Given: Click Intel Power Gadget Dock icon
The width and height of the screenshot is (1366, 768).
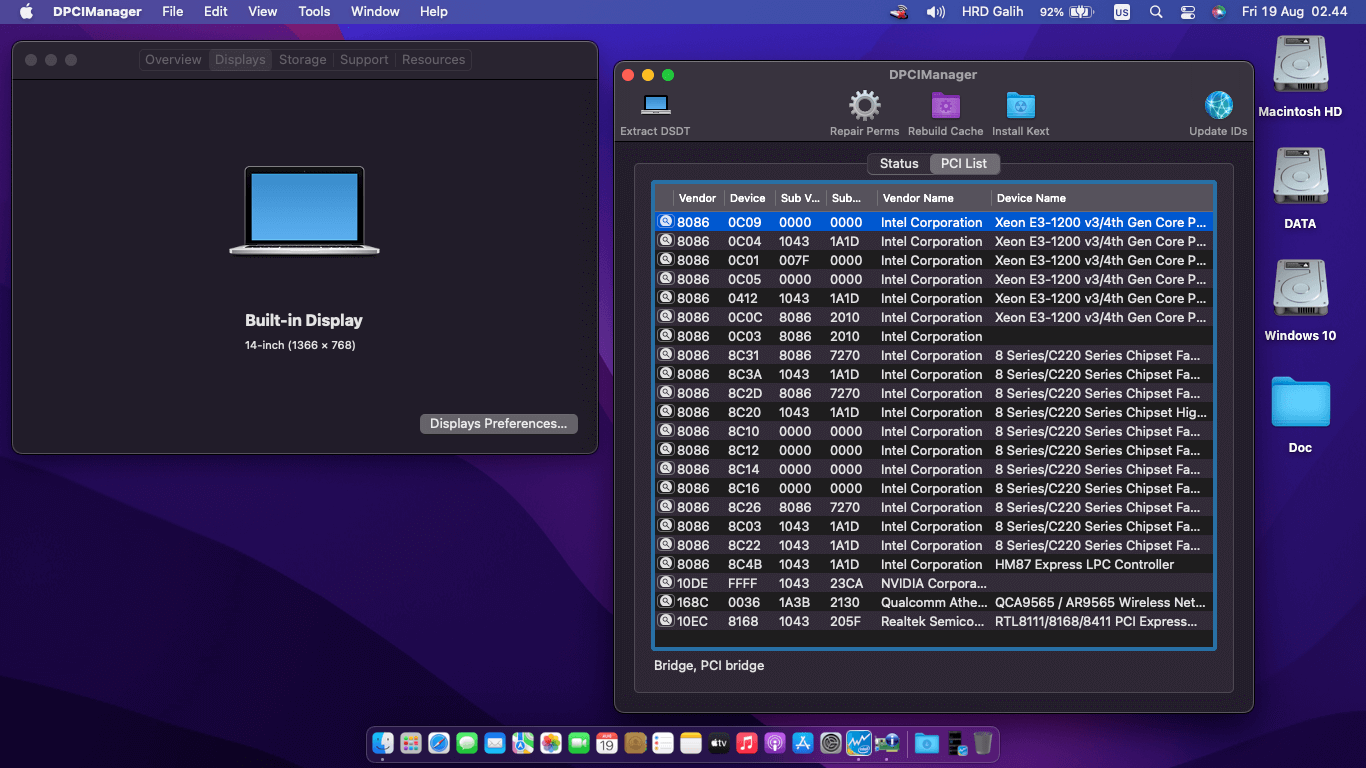Looking at the screenshot, I should [859, 743].
